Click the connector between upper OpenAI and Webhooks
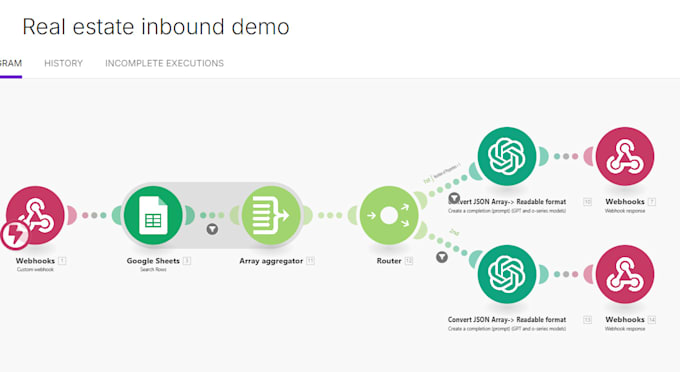 pos(566,157)
